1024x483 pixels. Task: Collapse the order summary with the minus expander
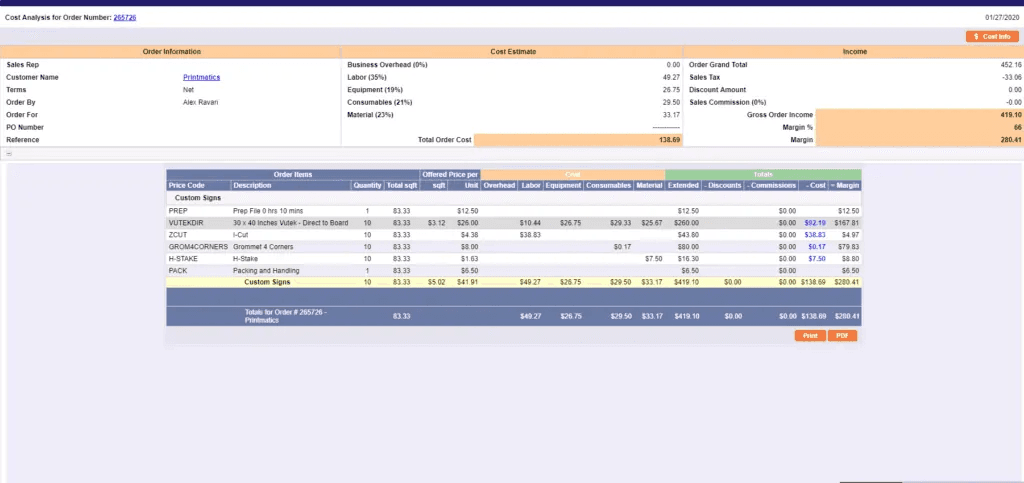[x=9, y=154]
